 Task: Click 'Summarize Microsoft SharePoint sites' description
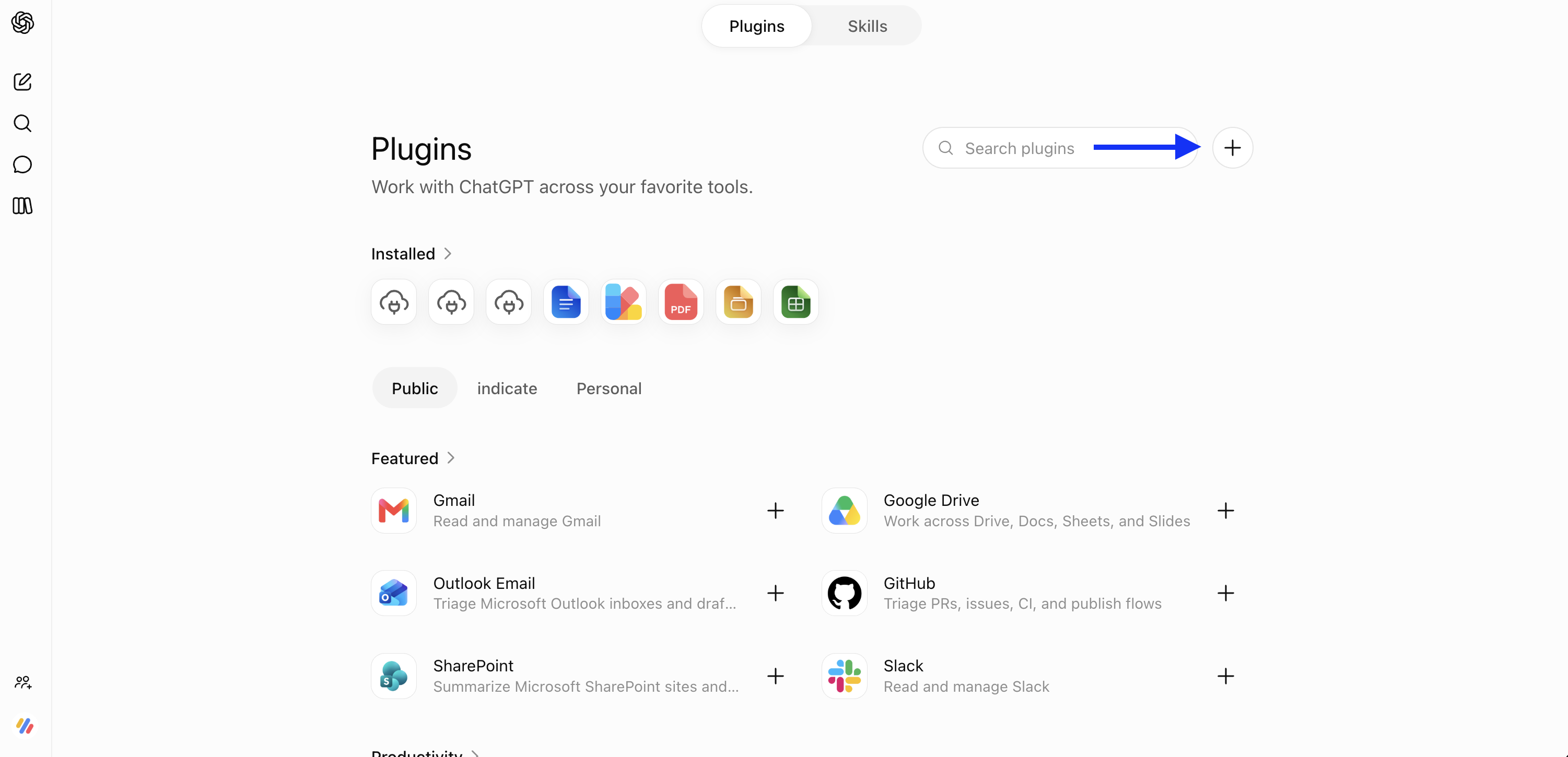[x=586, y=687]
